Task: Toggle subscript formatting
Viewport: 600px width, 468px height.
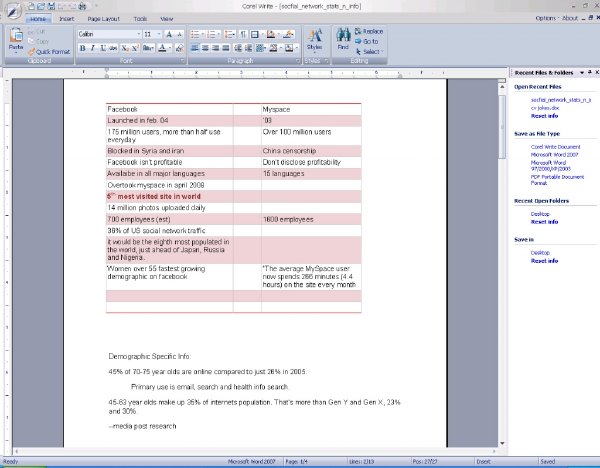Action: click(x=125, y=48)
